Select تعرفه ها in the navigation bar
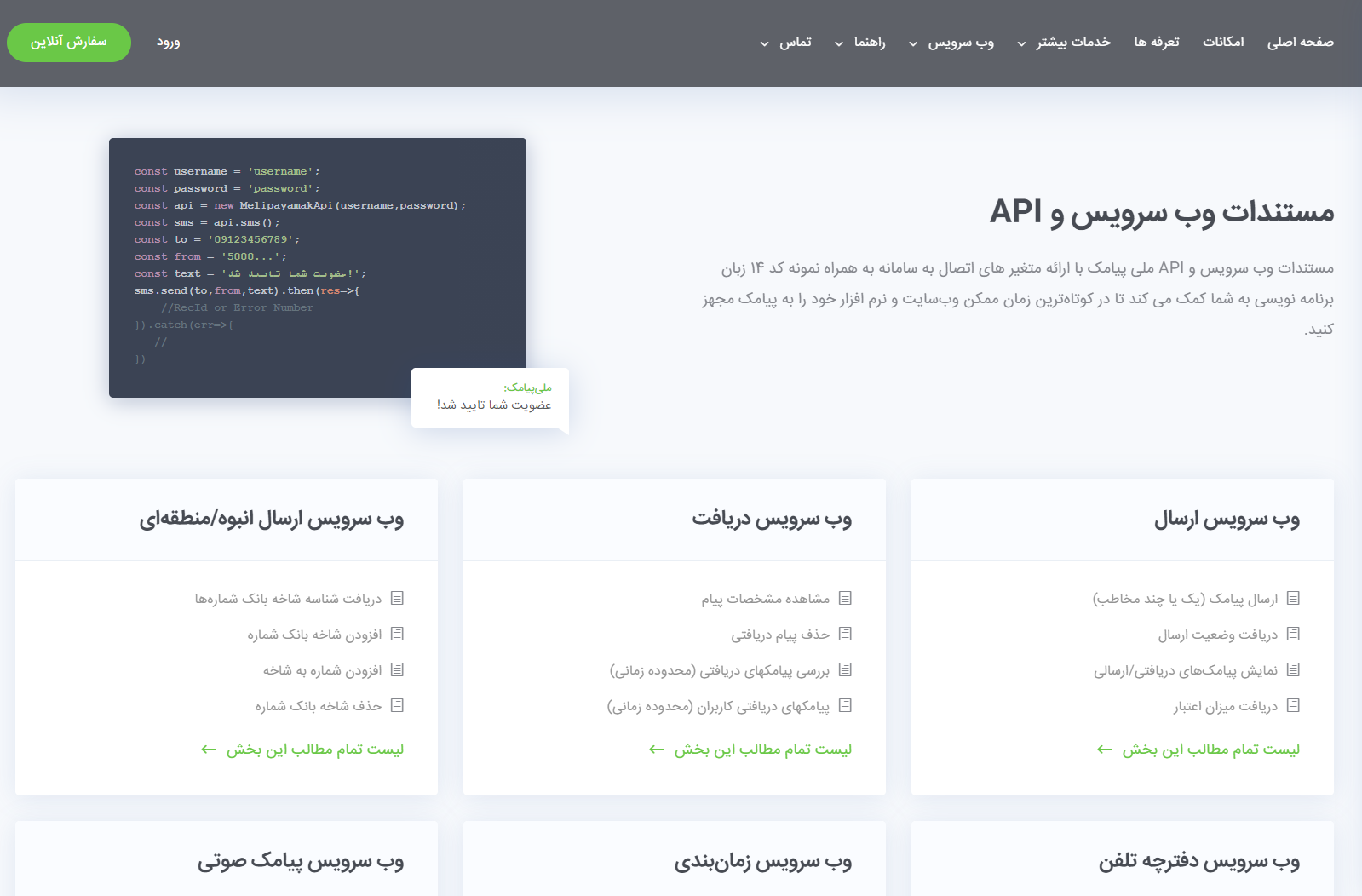This screenshot has height=896, width=1362. coord(1156,43)
